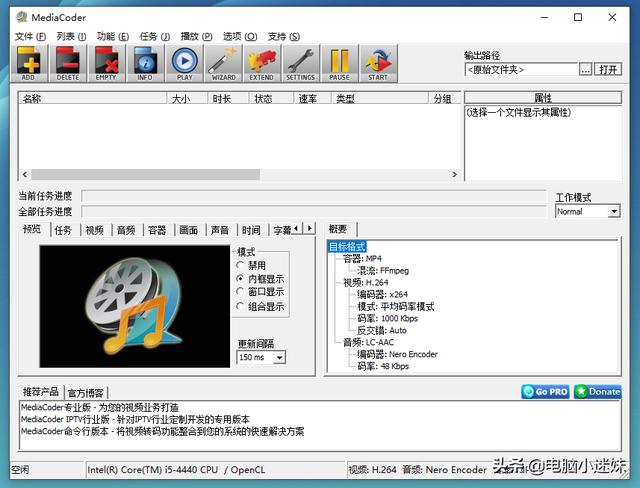Click the EMPTY list toolbar icon
The height and width of the screenshot is (488, 640).
tap(106, 64)
